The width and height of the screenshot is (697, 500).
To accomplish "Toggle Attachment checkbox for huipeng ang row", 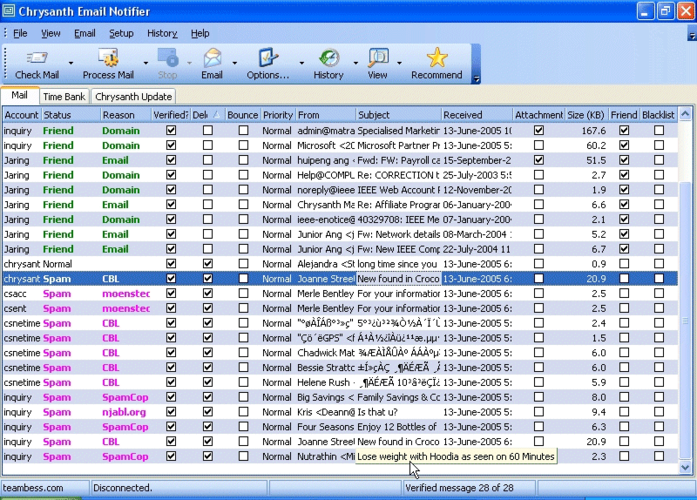I will [x=539, y=160].
